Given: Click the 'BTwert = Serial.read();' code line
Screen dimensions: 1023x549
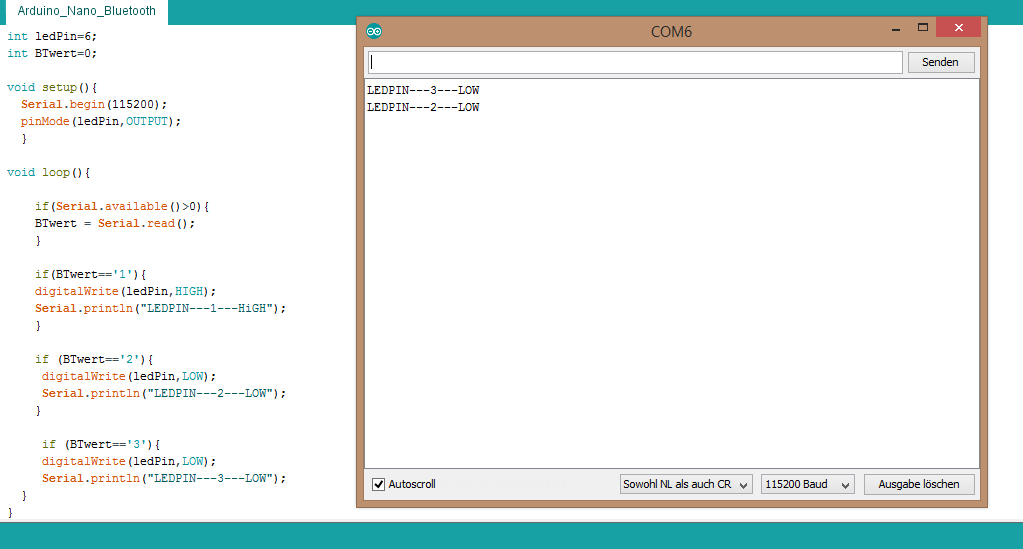Looking at the screenshot, I should click(115, 223).
